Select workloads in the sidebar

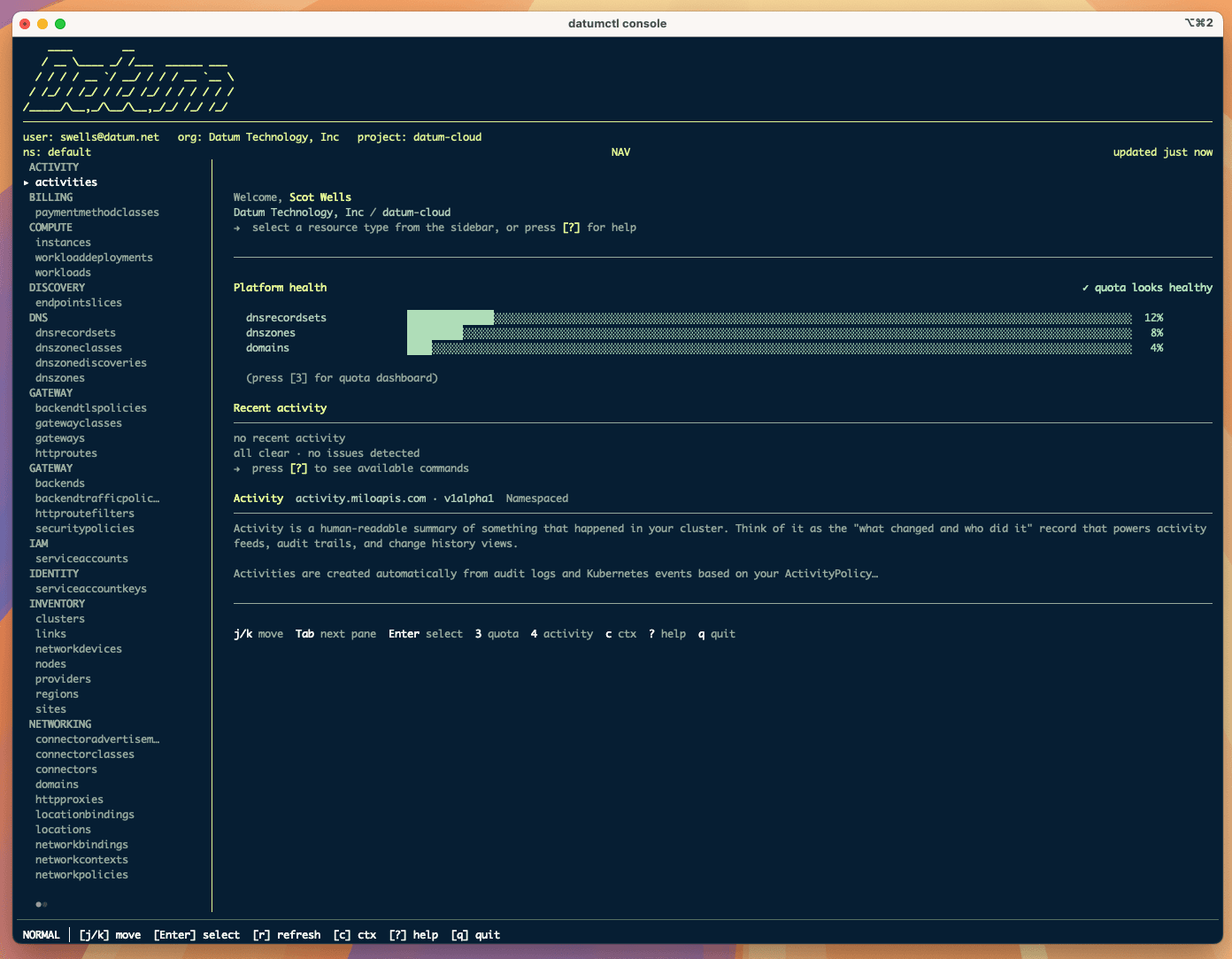(63, 273)
